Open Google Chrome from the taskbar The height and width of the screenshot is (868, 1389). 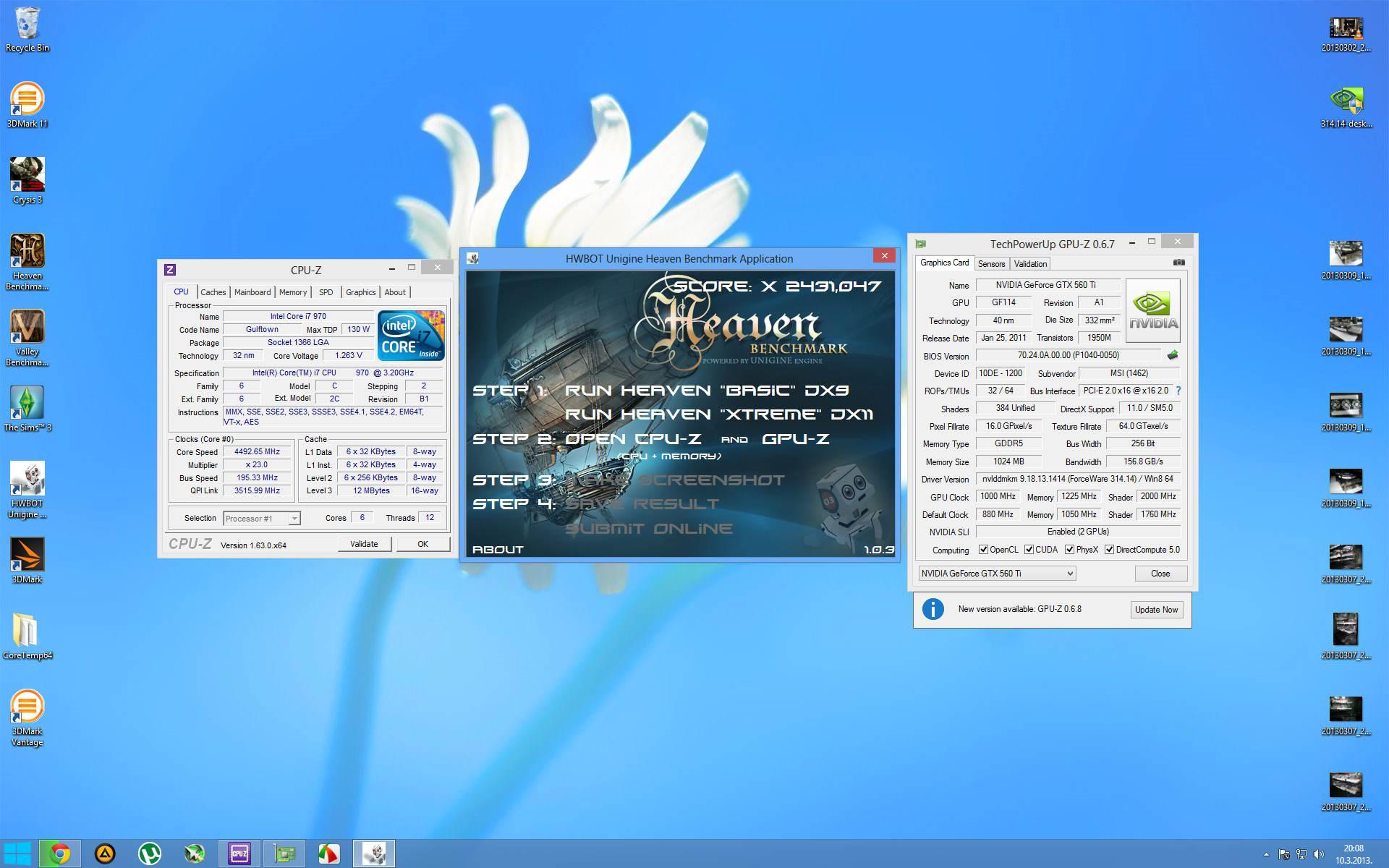(59, 854)
